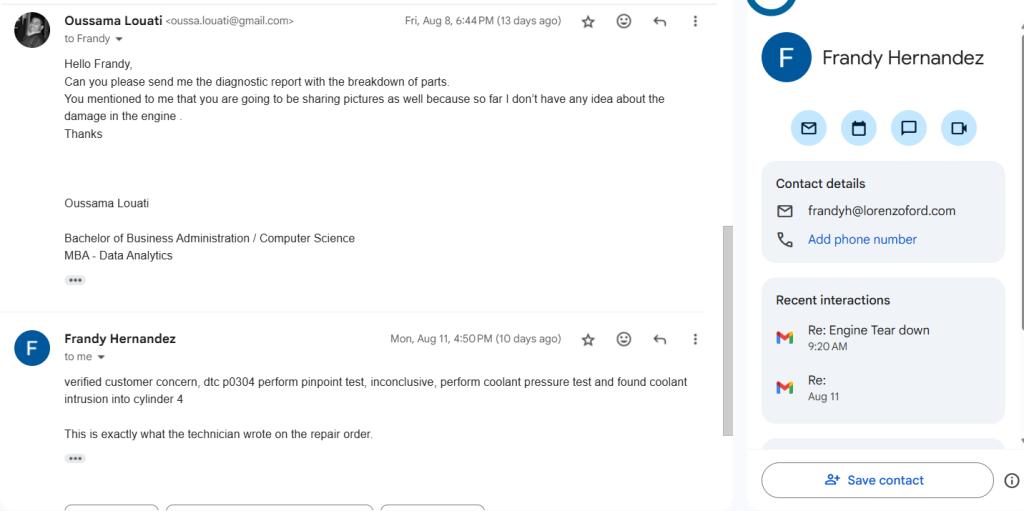Viewport: 1024px width, 511px height.
Task: Click the email thread vertical scrollbar
Action: (728, 331)
